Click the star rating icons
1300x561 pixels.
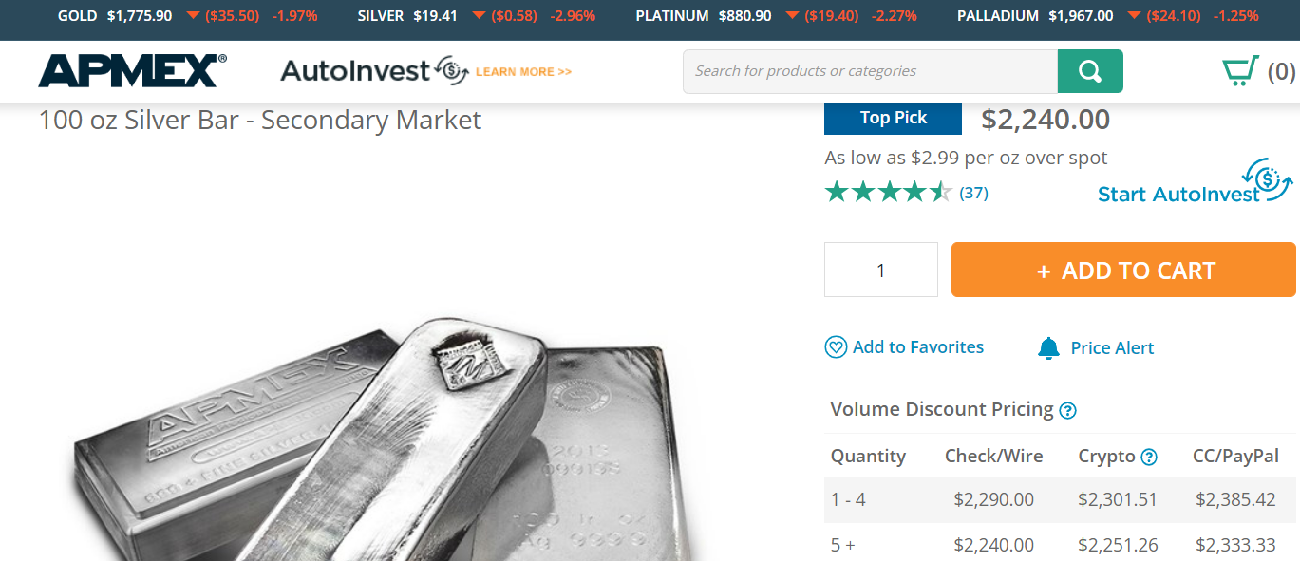[888, 192]
